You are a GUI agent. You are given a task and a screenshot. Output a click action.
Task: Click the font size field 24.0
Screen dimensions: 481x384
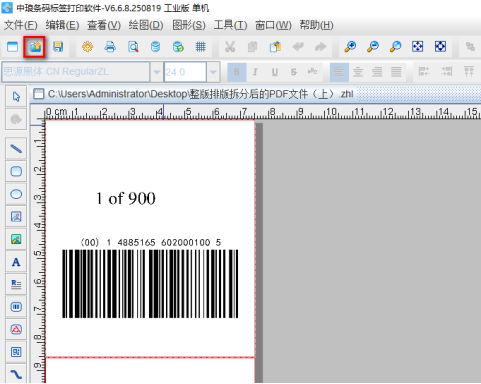pos(185,72)
